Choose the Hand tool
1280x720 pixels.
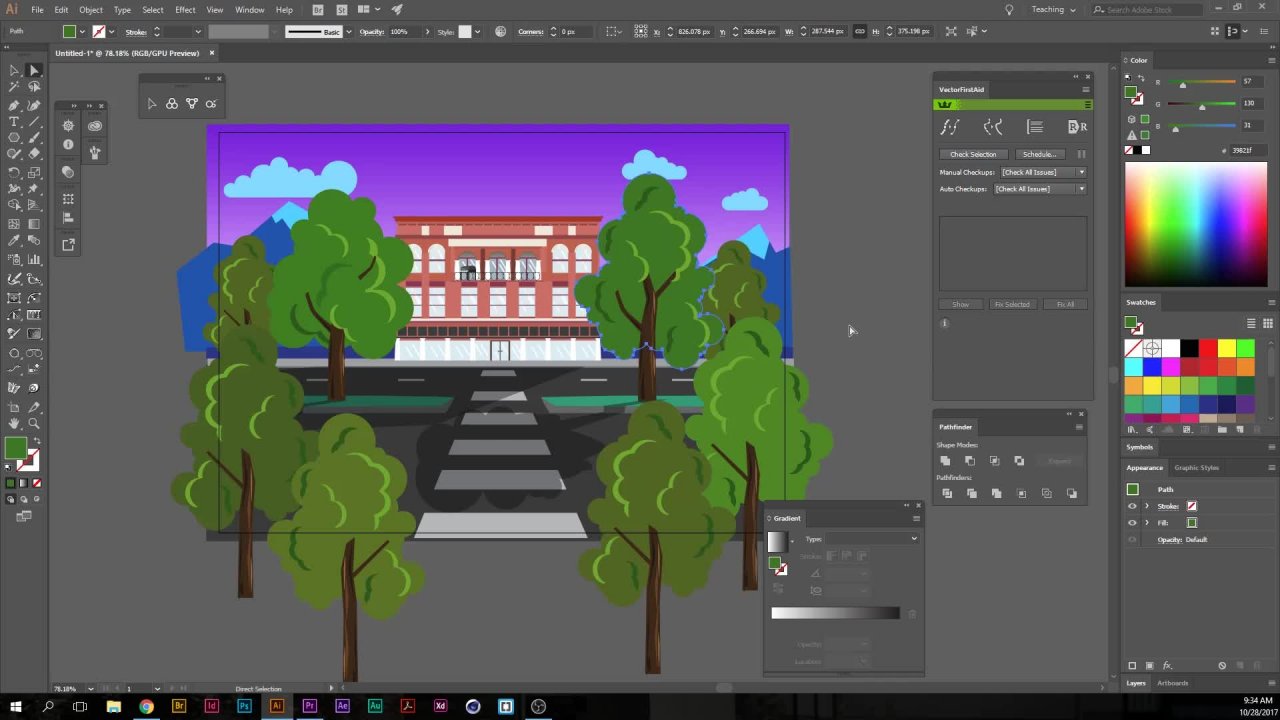pyautogui.click(x=14, y=424)
